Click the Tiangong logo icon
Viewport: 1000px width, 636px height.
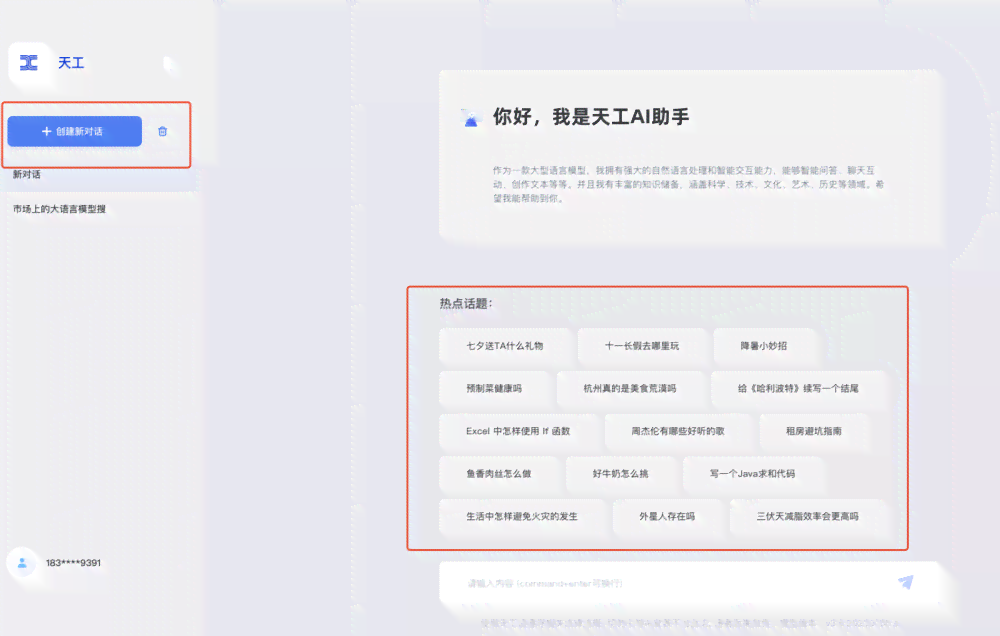tap(29, 63)
